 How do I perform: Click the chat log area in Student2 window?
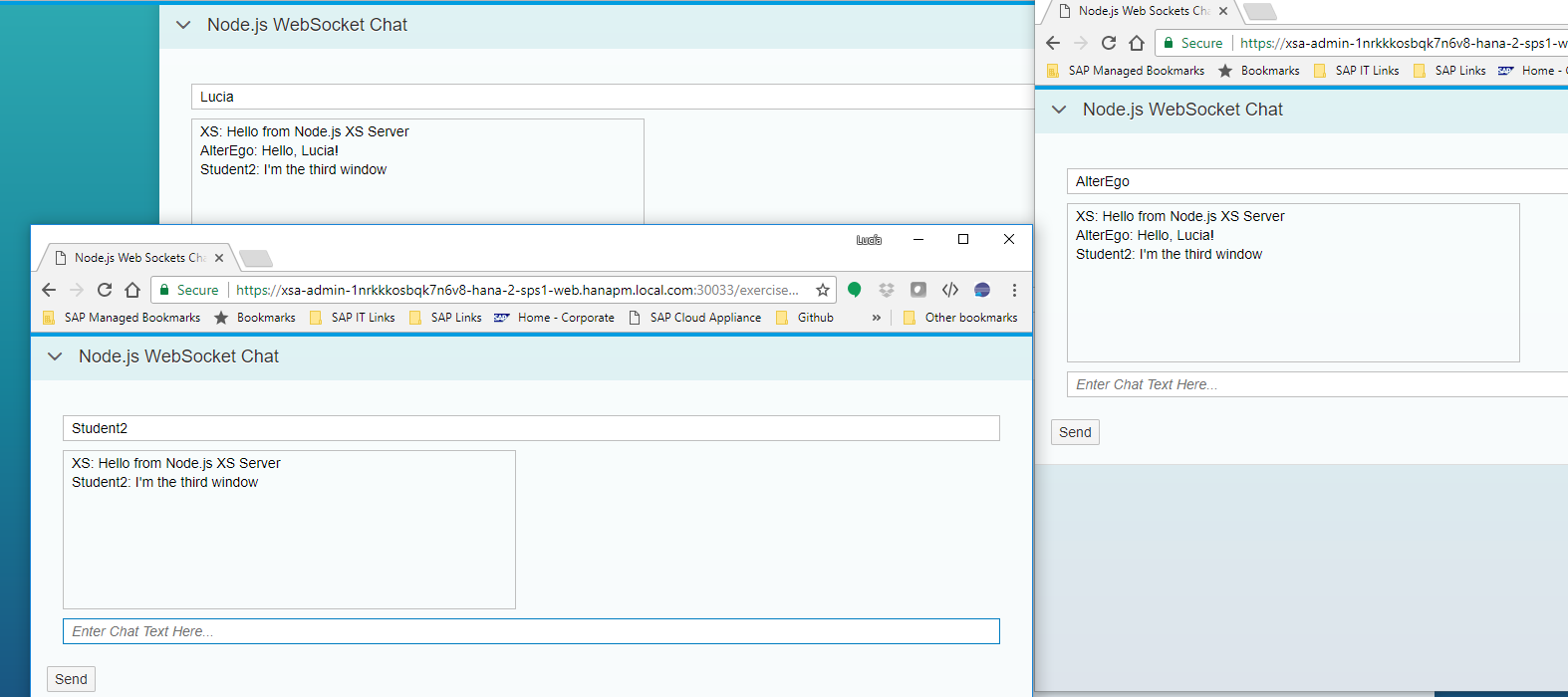coord(289,530)
